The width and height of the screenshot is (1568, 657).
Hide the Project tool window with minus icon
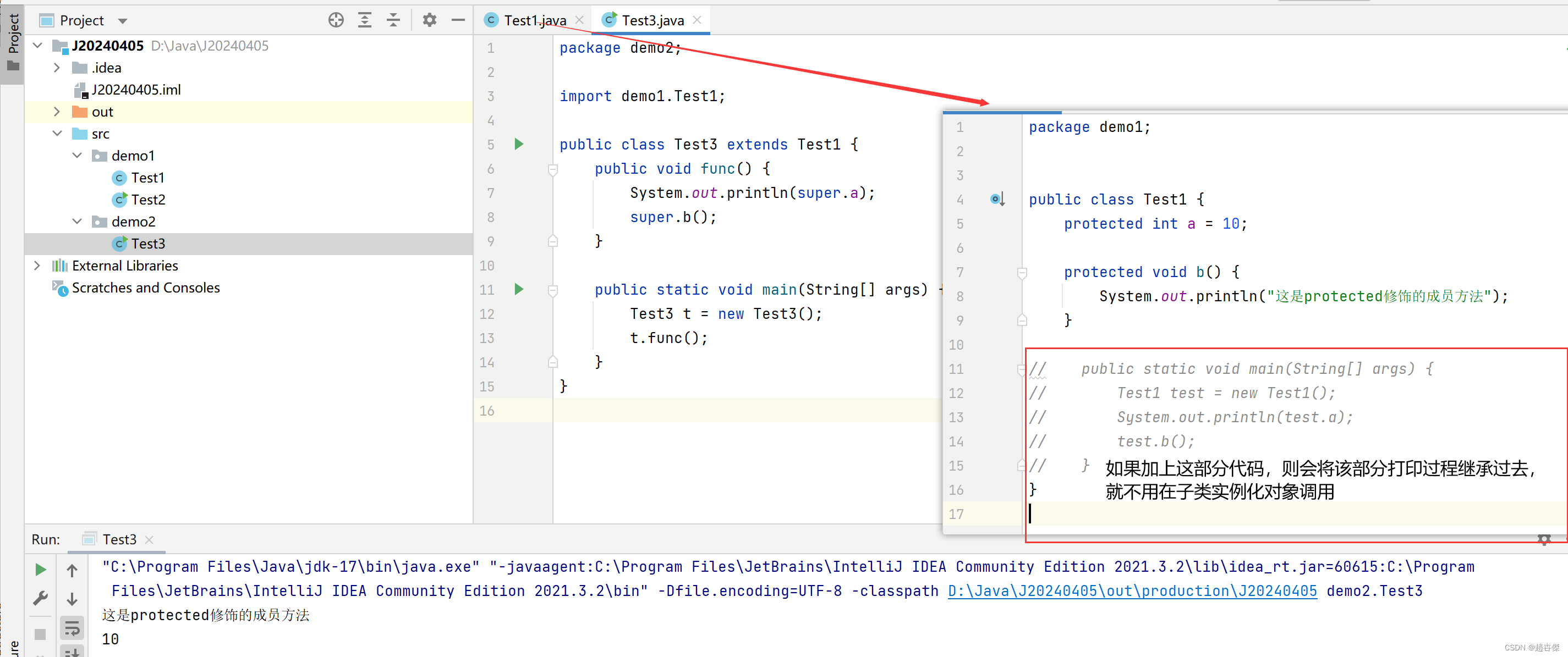pos(458,20)
